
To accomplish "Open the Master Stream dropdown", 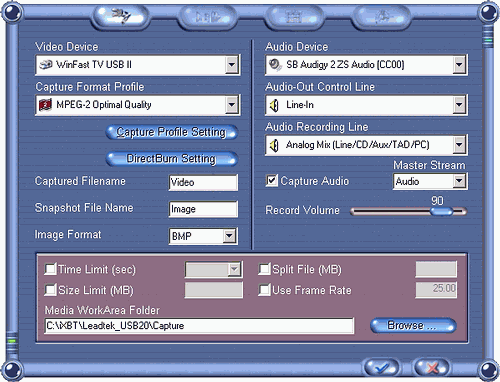I will point(459,181).
